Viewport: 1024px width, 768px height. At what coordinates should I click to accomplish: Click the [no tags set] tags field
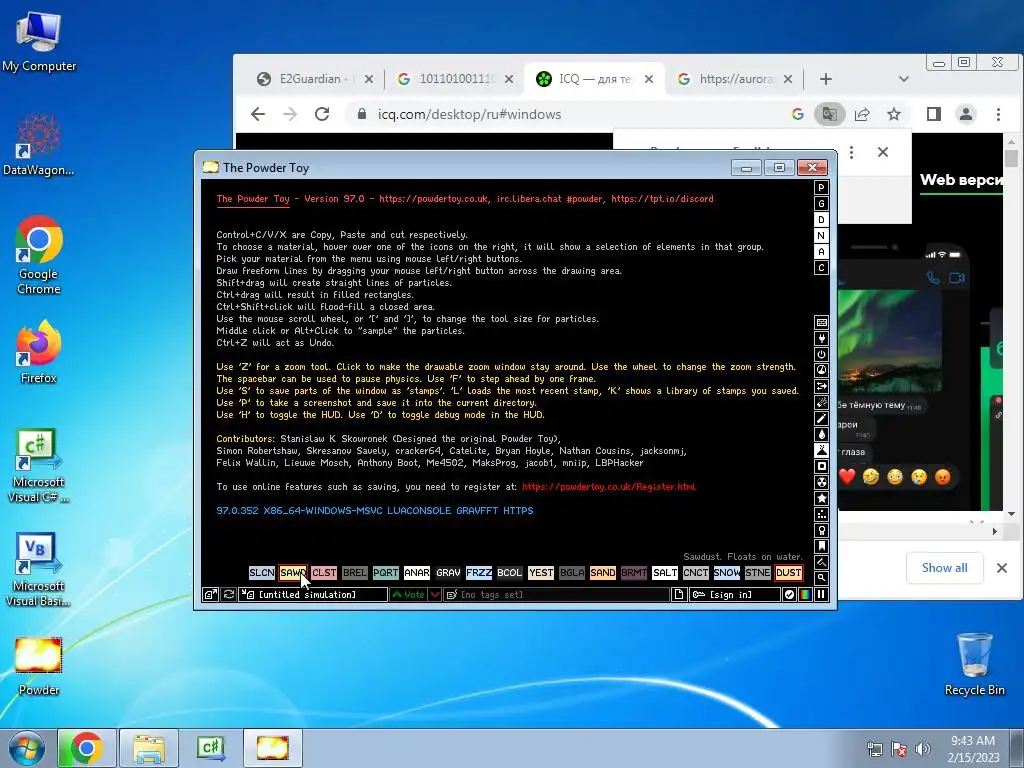(556, 594)
